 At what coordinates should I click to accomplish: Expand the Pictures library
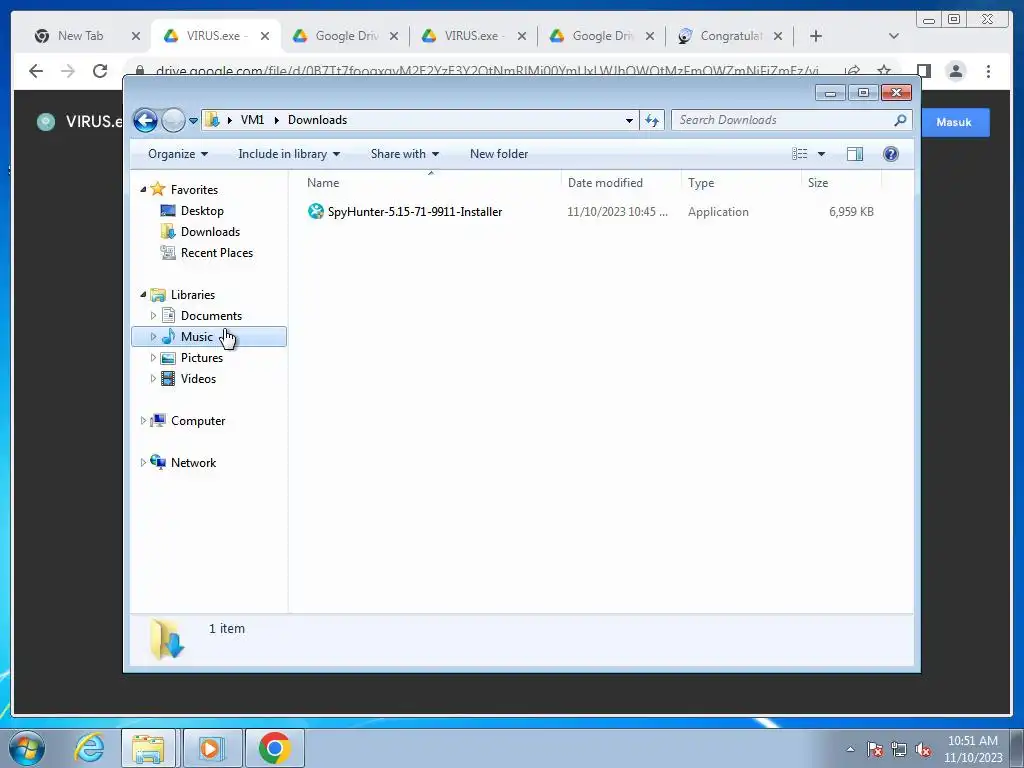pyautogui.click(x=153, y=358)
